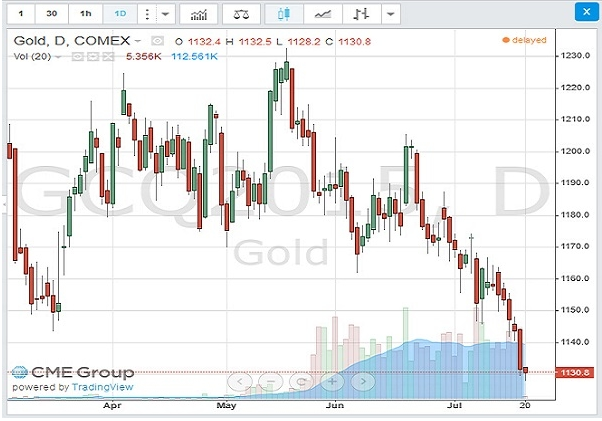Expand the interval dropdown arrow
Screen dimensions: 602x421
click(x=165, y=14)
